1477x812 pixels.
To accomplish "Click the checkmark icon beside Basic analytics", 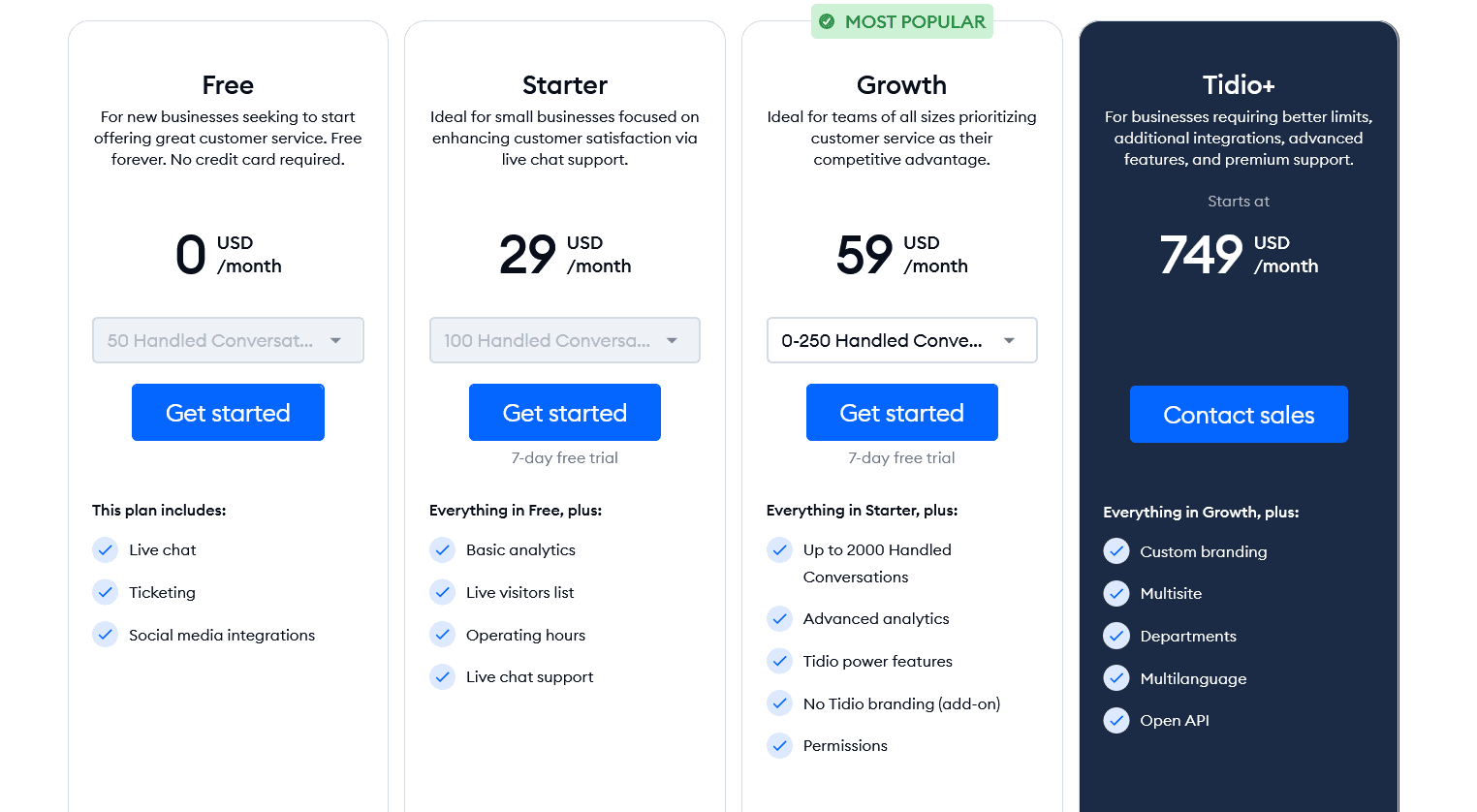I will [442, 550].
